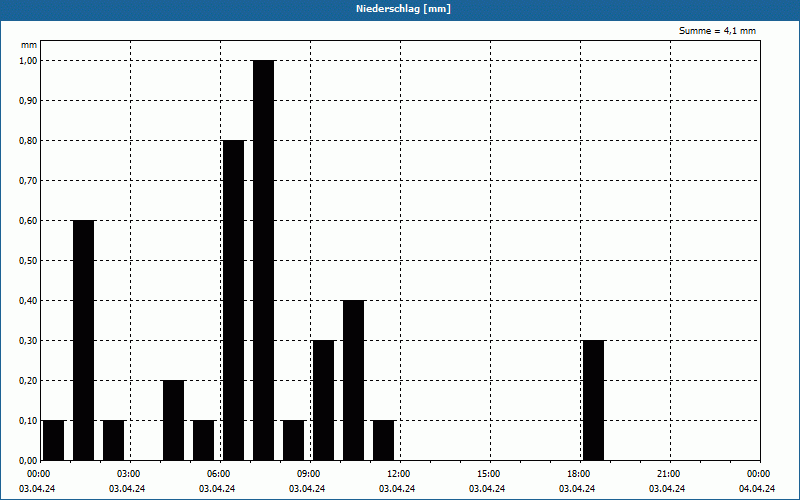Click the "0,90" y-axis value

click(x=29, y=101)
